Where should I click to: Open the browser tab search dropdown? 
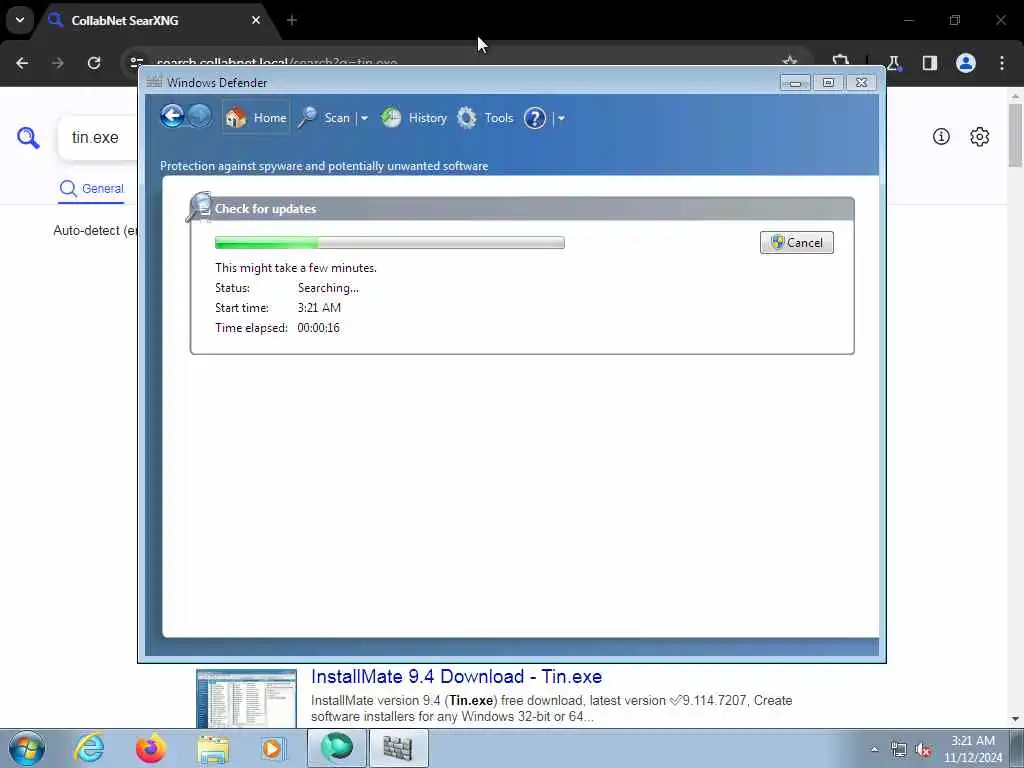pyautogui.click(x=20, y=20)
